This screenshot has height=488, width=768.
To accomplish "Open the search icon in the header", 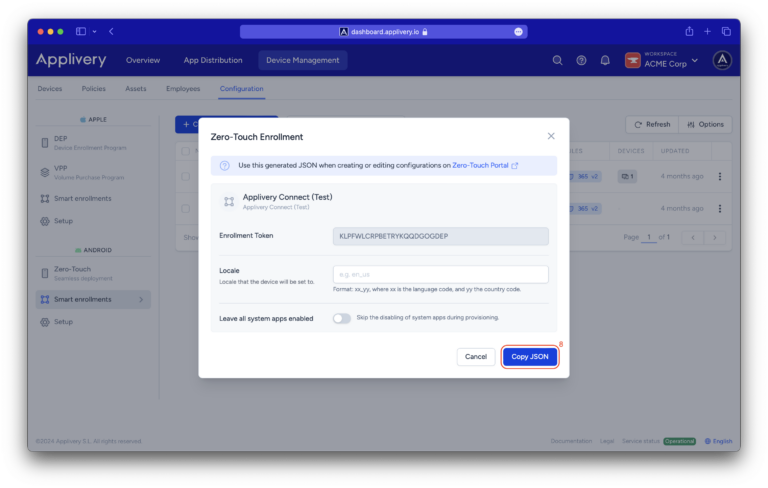I will [x=557, y=60].
